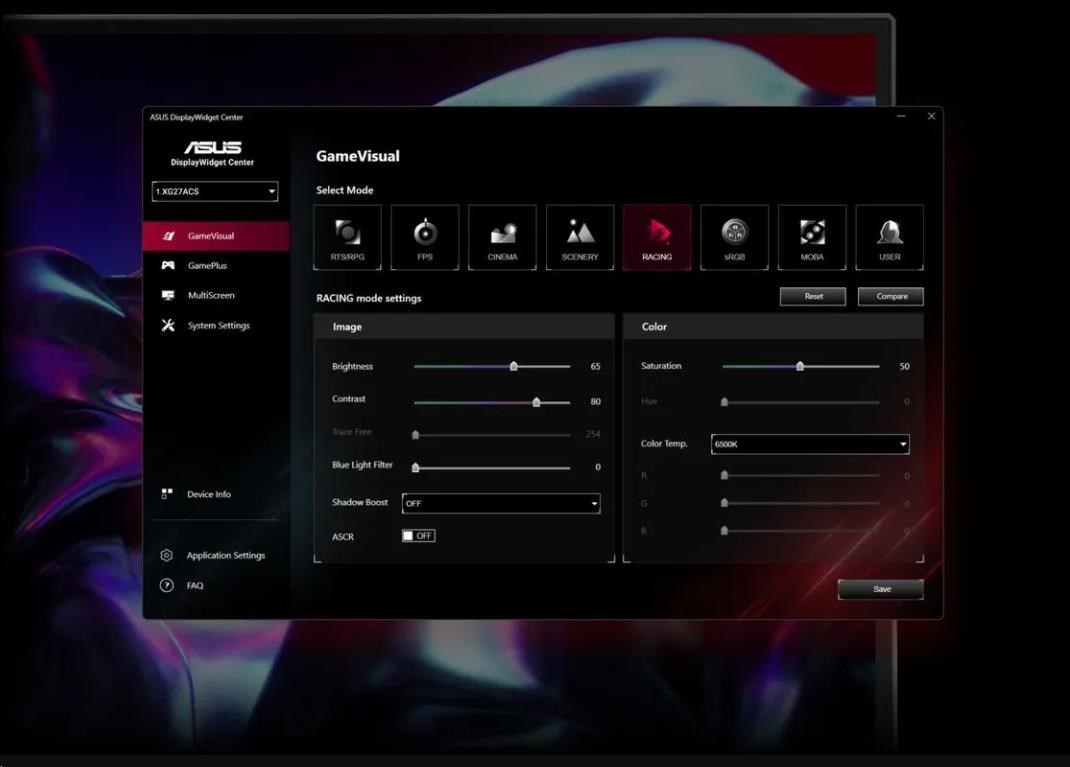Viewport: 1070px width, 767px height.
Task: Click the Blue Light Filter slider handle
Action: pos(416,467)
